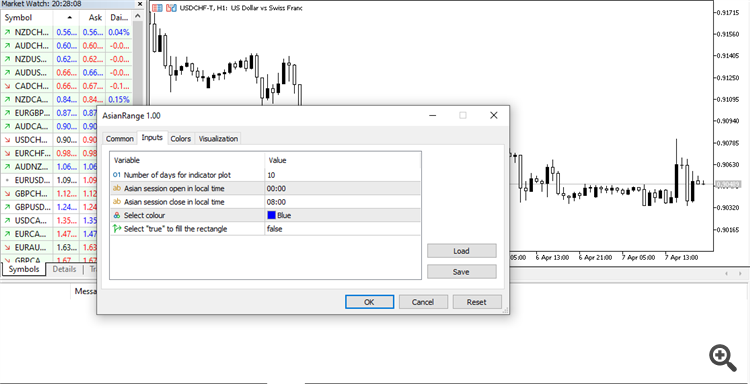Screen dimensions: 750x384
Task: Click the OK button
Action: pyautogui.click(x=369, y=302)
